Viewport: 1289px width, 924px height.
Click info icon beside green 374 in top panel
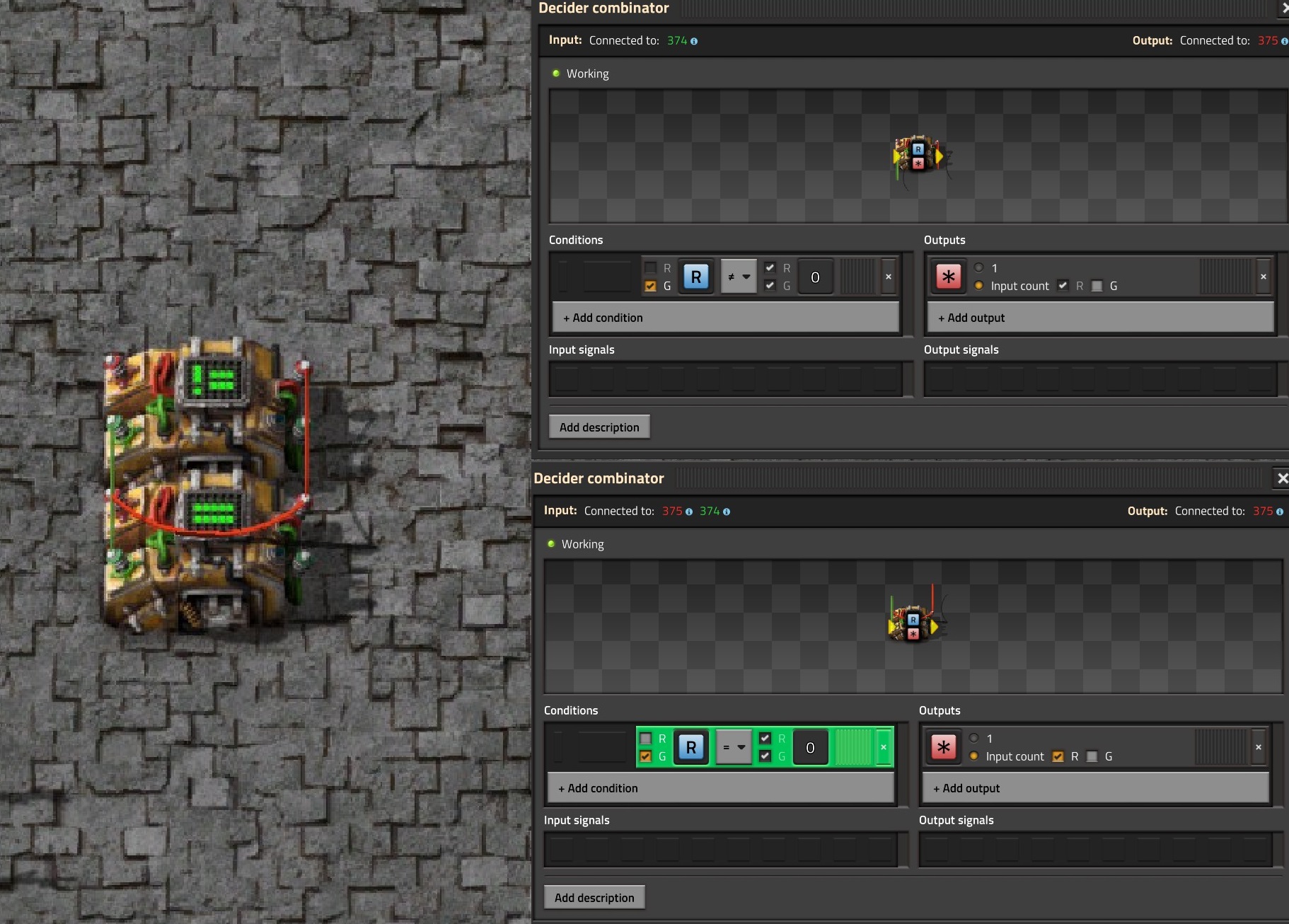click(694, 41)
